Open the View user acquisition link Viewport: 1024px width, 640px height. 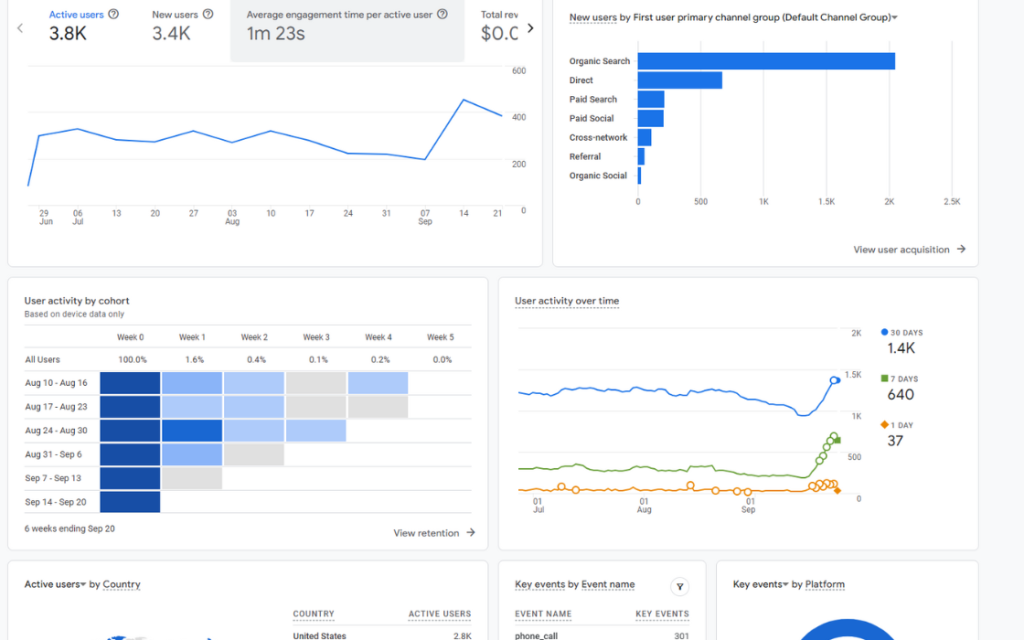[909, 249]
